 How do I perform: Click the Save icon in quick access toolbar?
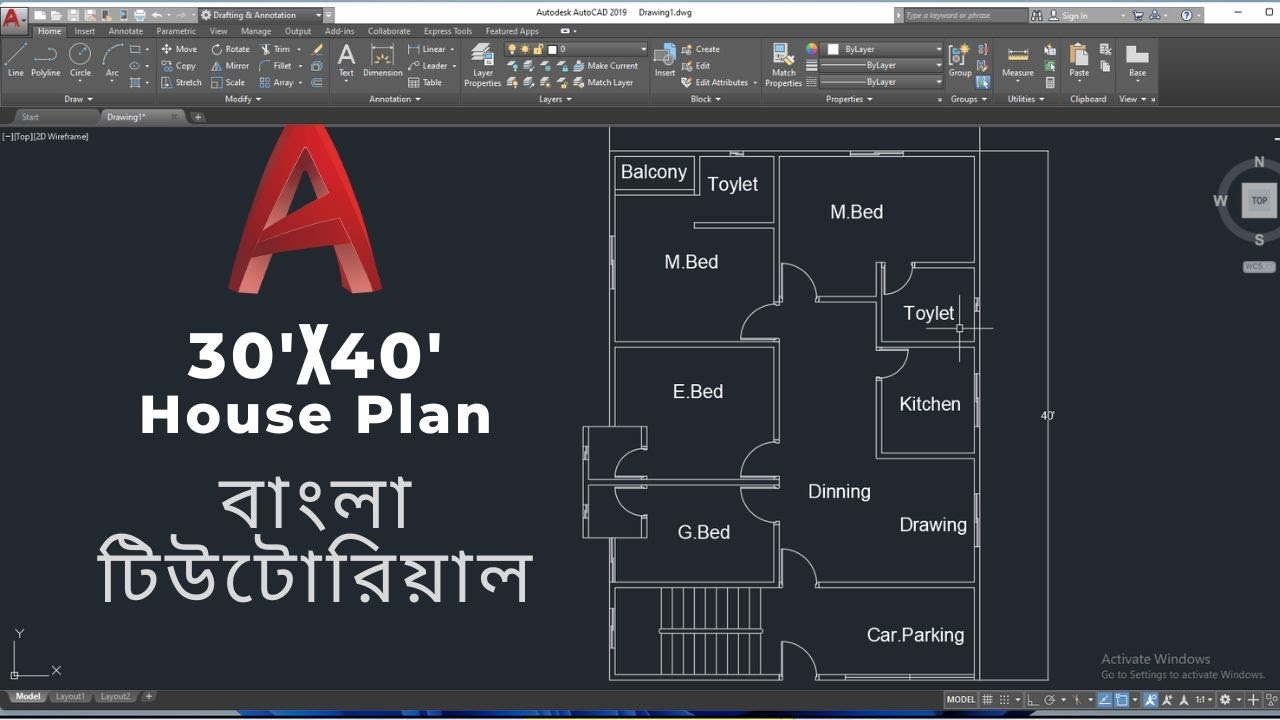73,15
